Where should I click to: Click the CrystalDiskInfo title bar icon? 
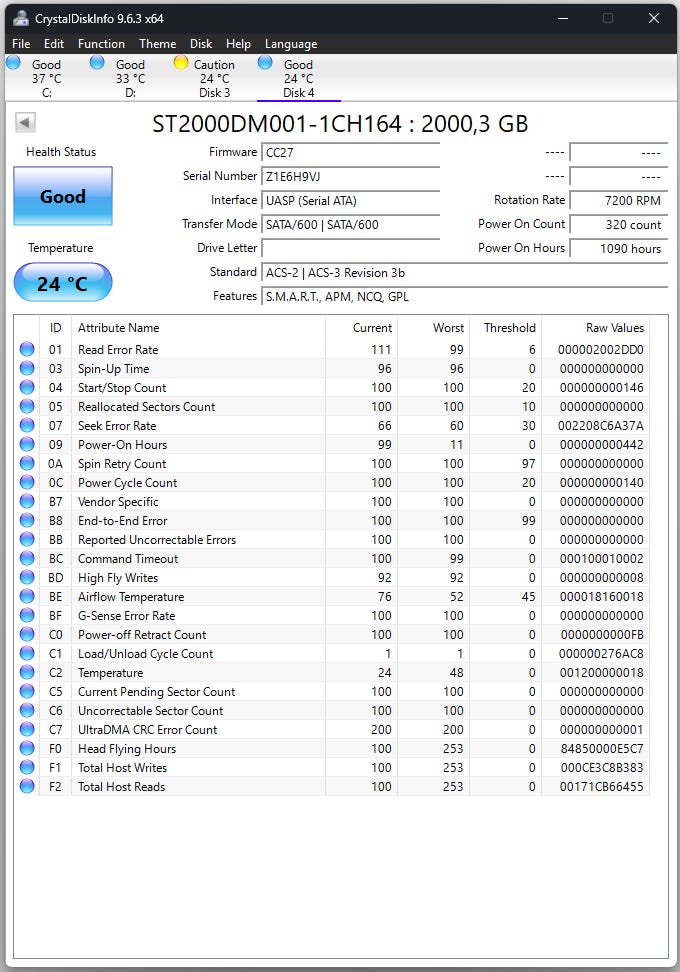click(x=20, y=18)
